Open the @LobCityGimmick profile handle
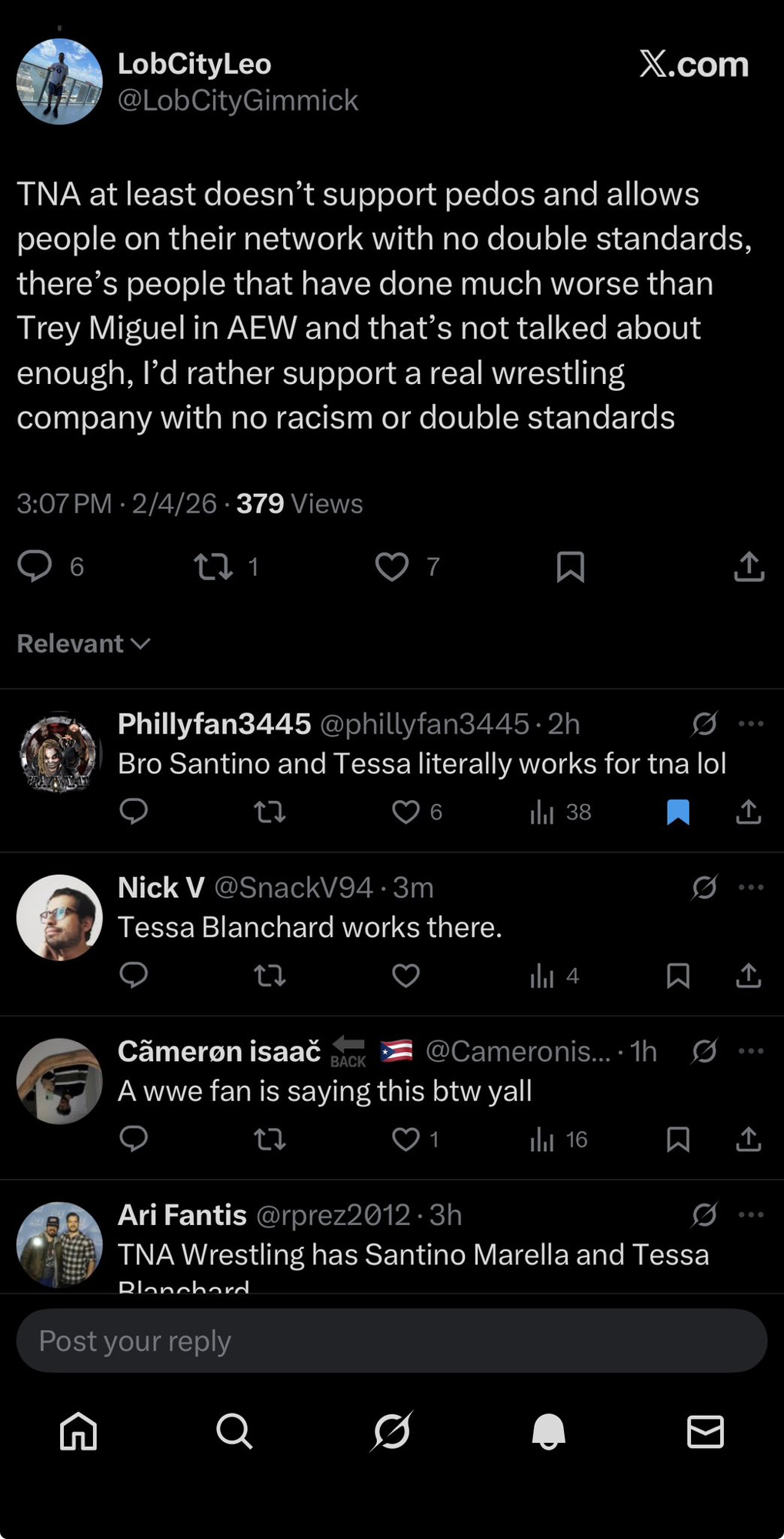The width and height of the screenshot is (784, 1539). pos(238,100)
